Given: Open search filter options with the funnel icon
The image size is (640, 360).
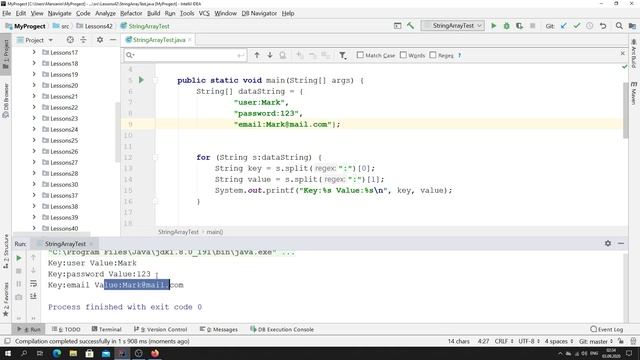Looking at the screenshot, I should pyautogui.click(x=343, y=55).
